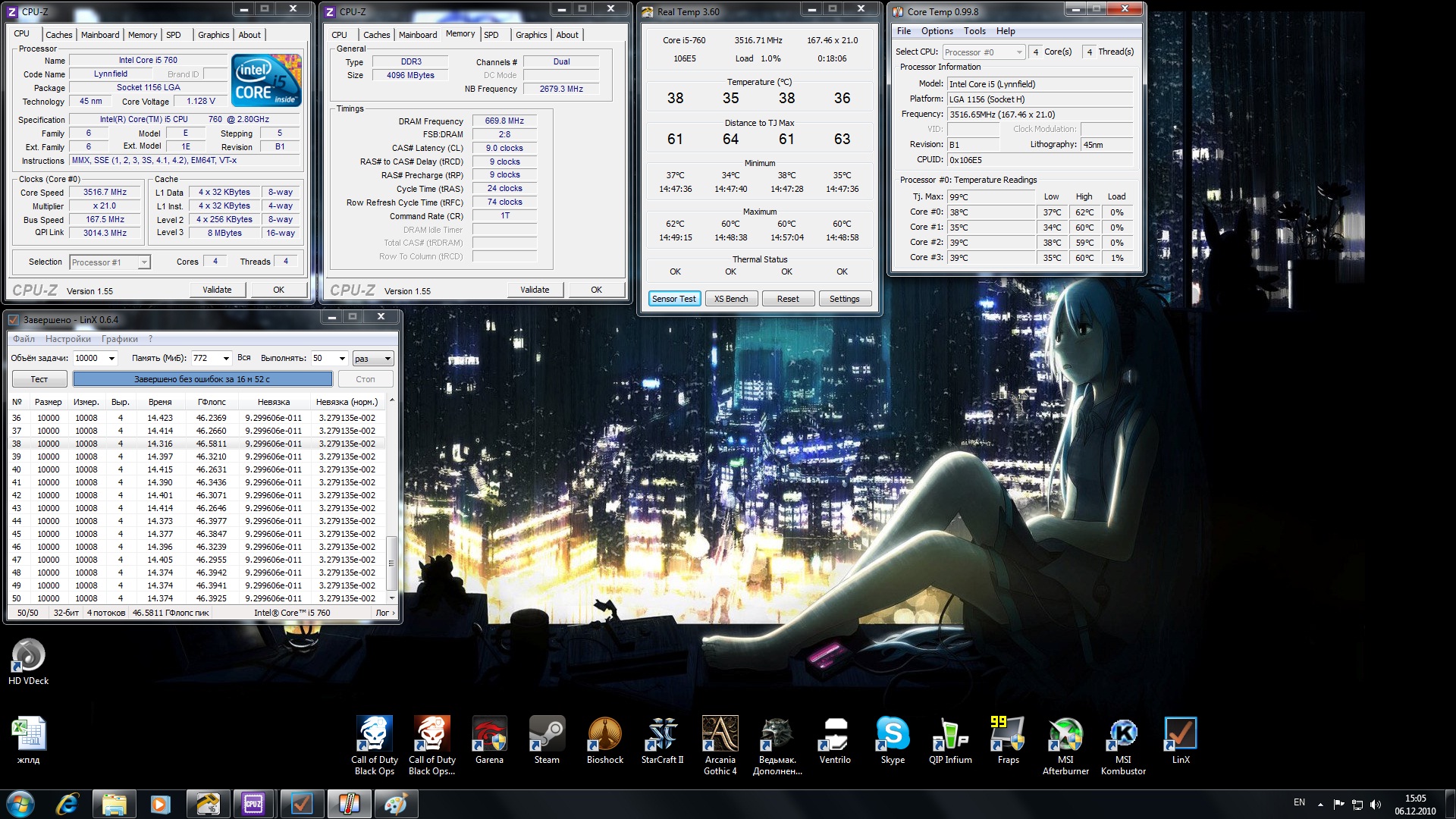Open Internet Explorer from the taskbar

67,804
